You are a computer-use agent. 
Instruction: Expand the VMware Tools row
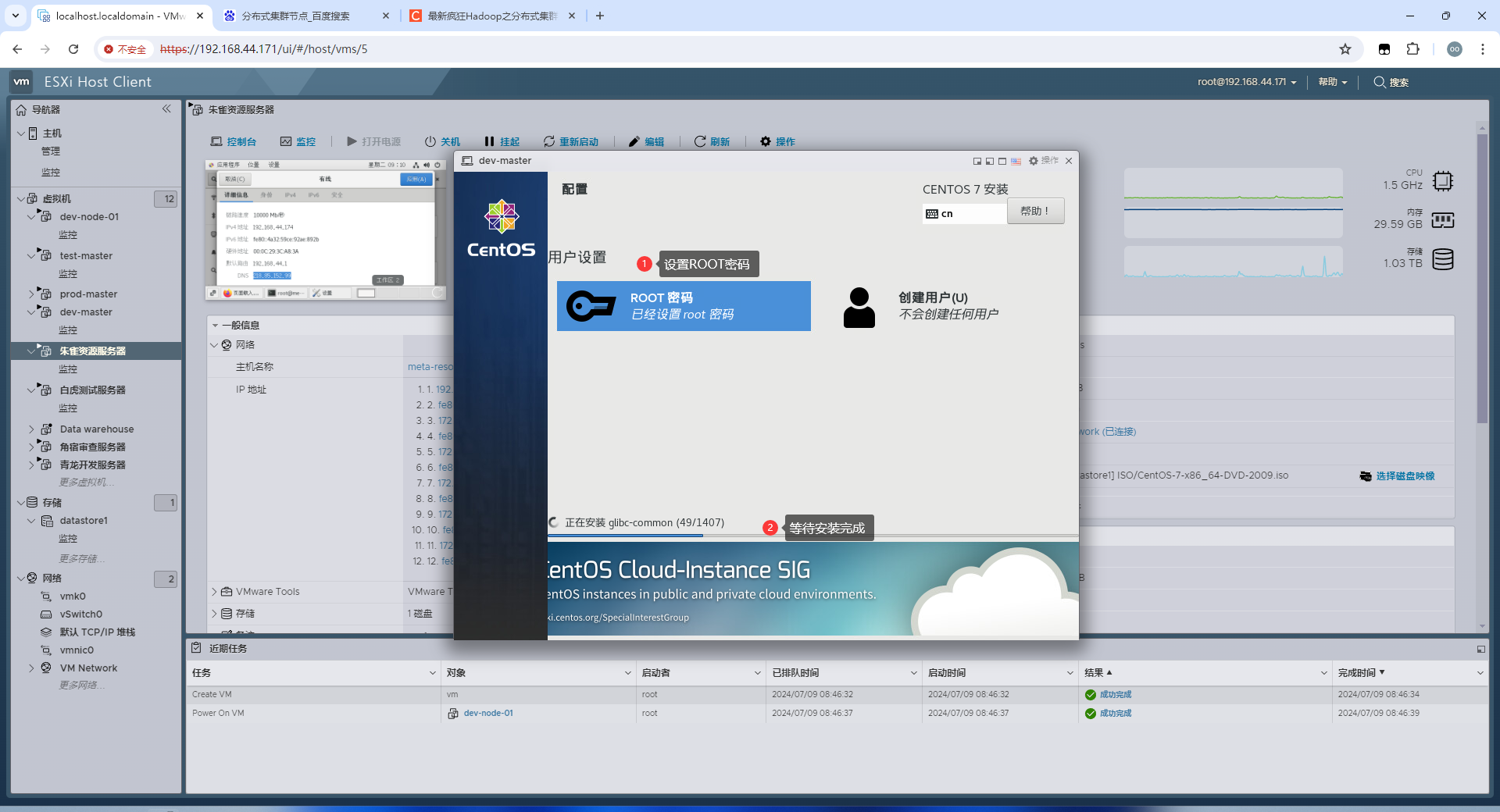pyautogui.click(x=214, y=592)
